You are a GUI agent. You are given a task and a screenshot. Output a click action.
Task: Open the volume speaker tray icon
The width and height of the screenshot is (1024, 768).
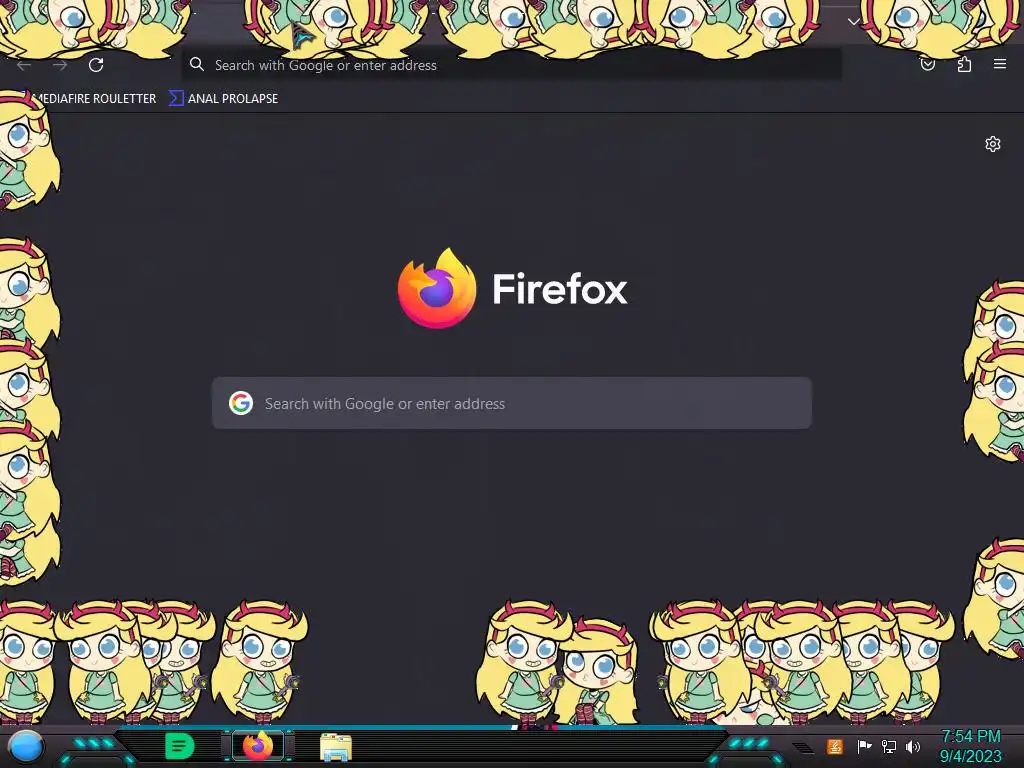pos(912,746)
